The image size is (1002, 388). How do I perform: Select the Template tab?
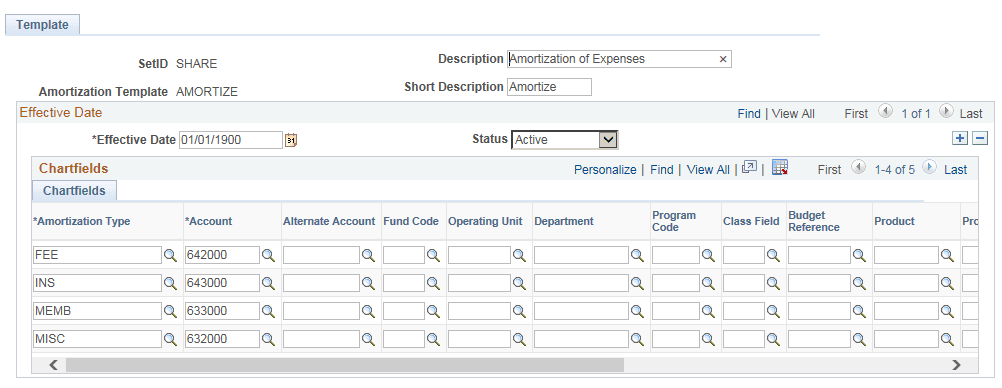tap(42, 25)
